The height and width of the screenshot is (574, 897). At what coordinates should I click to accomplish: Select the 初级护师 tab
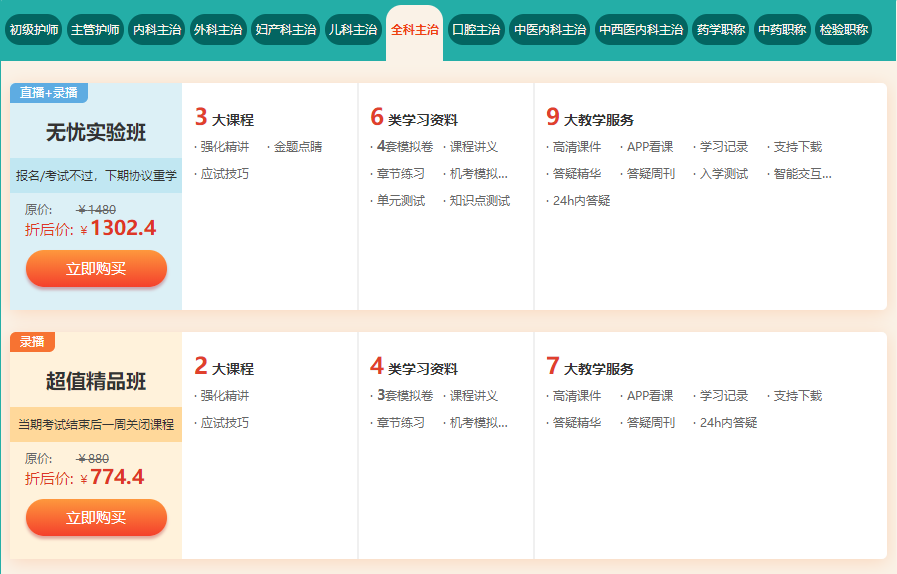click(x=34, y=30)
